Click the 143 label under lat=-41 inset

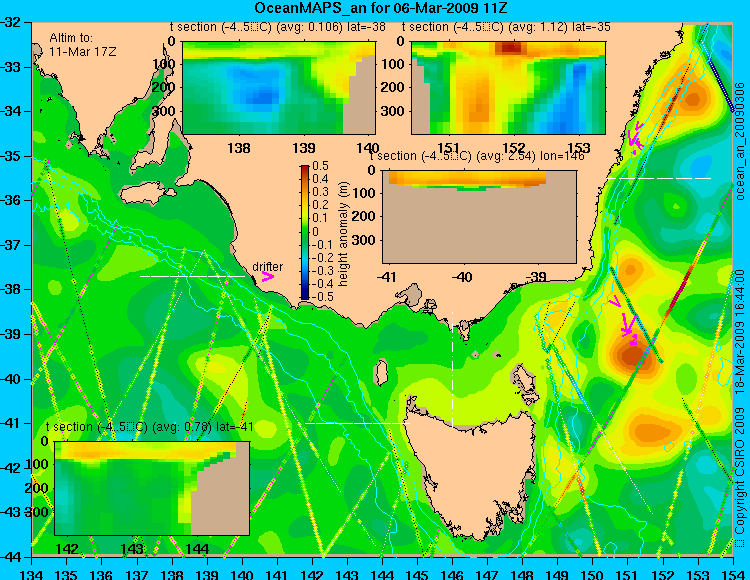[x=132, y=548]
